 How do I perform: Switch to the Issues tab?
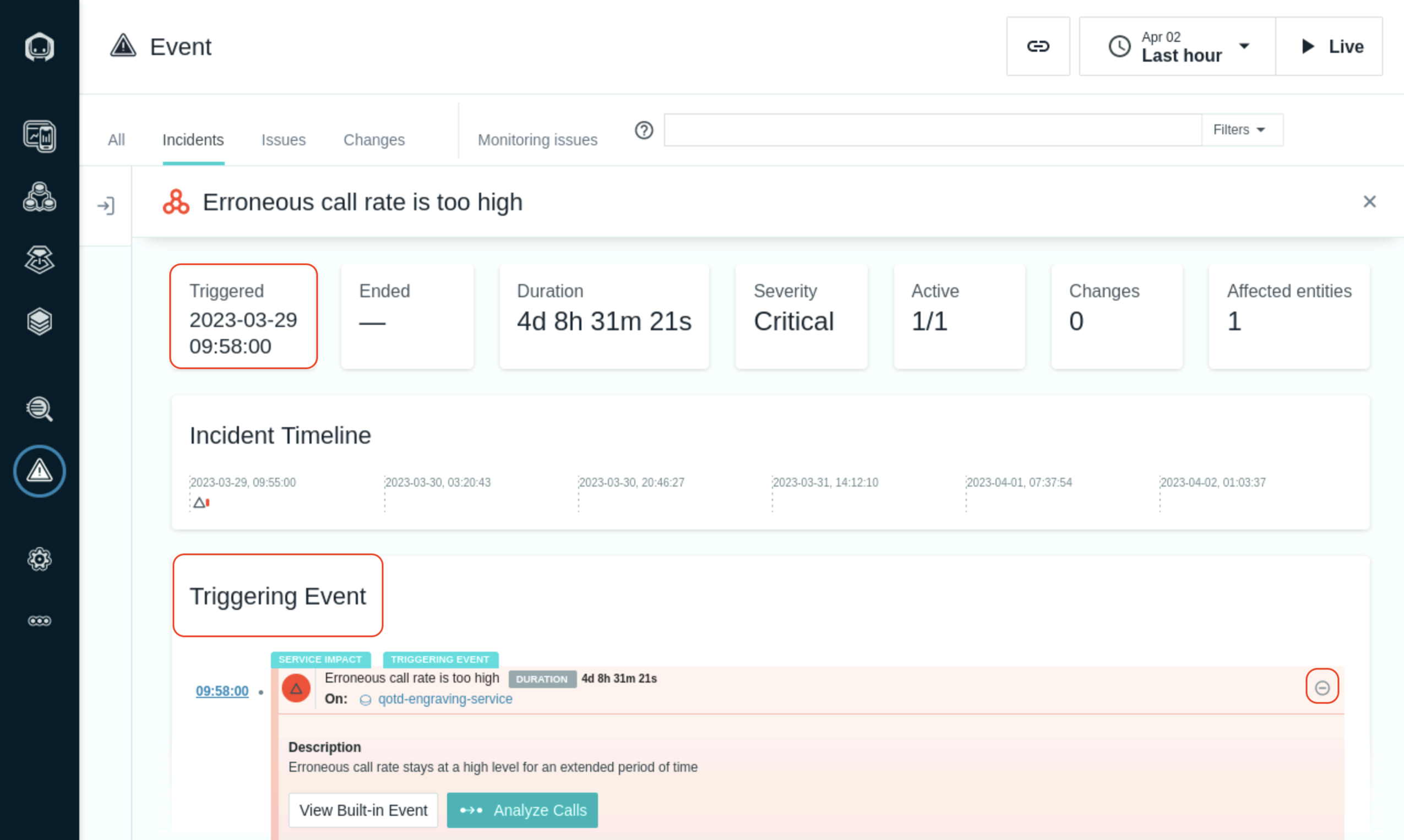283,139
